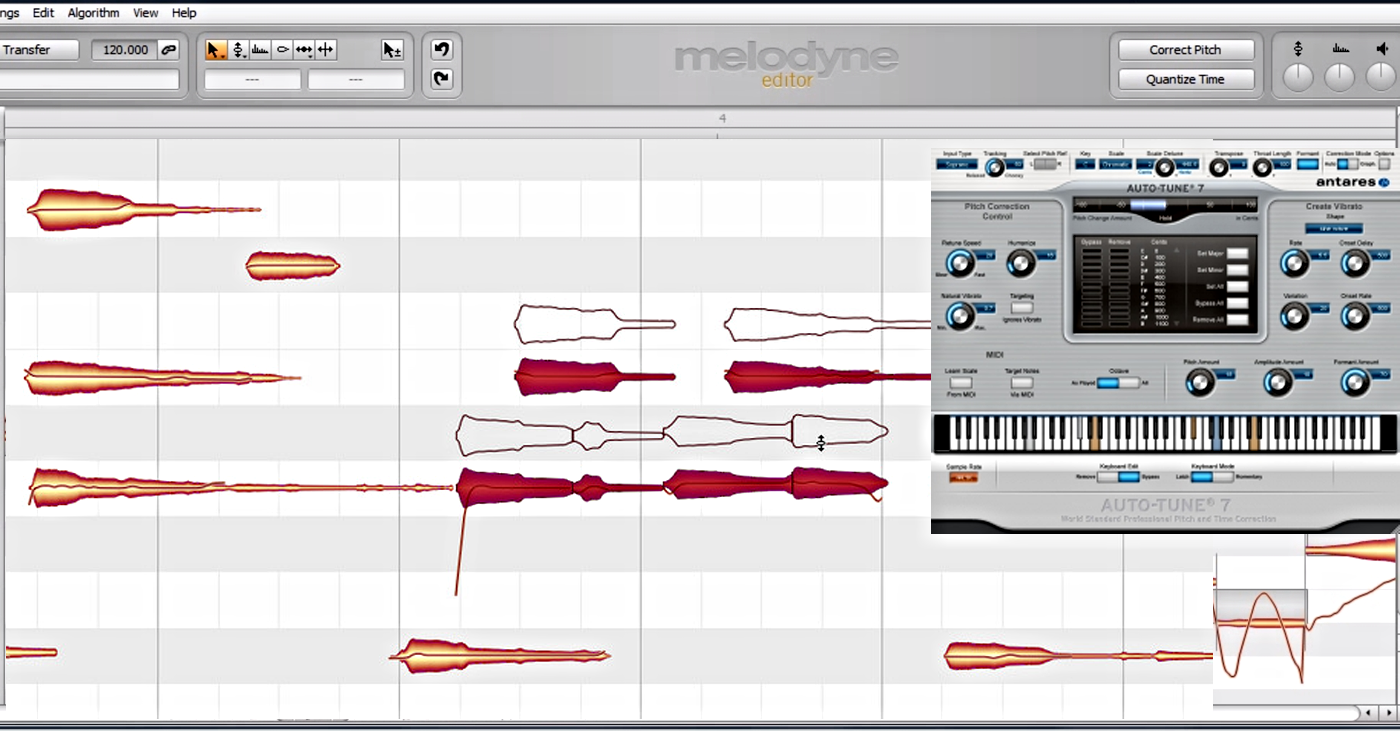Screen dimensions: 1400x731
Task: Select the Main arrow tool in Melodyne
Action: click(216, 50)
